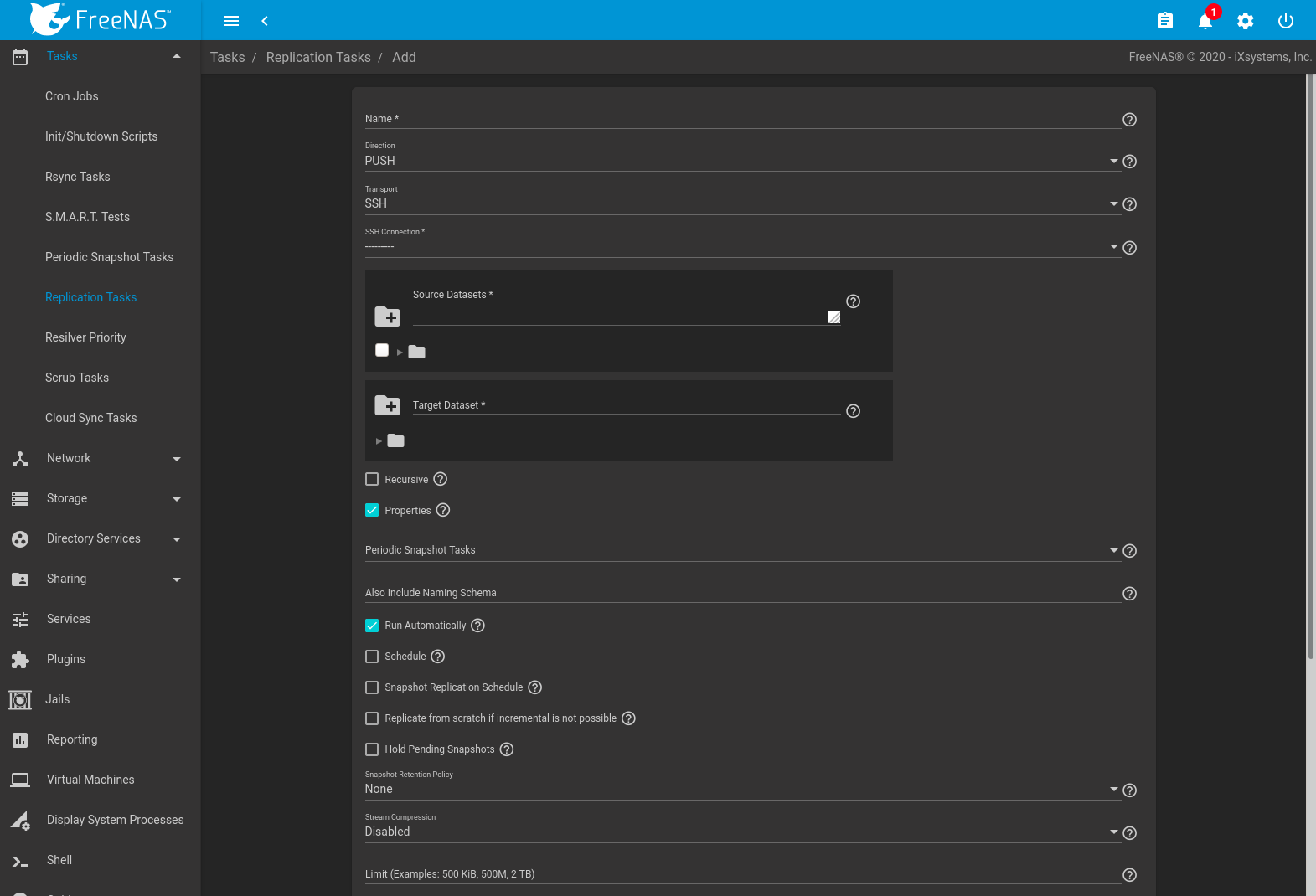Click the power button icon

(1285, 21)
